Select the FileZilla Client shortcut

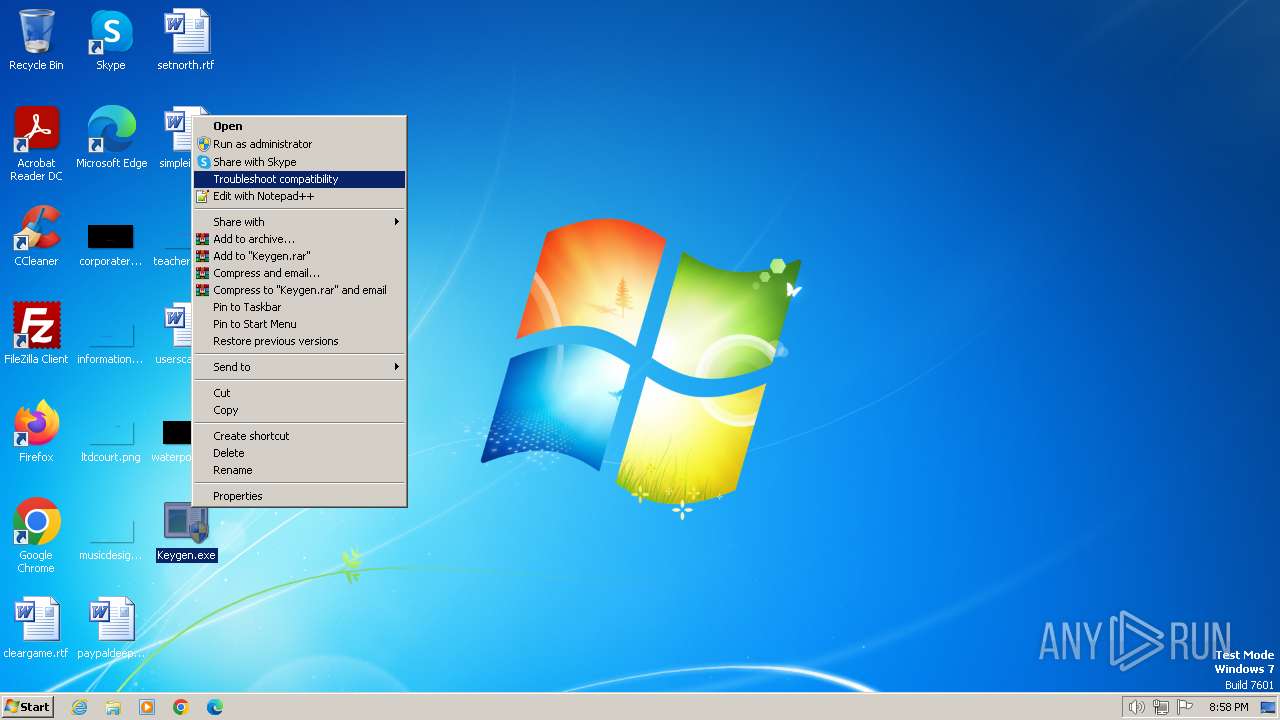click(36, 333)
